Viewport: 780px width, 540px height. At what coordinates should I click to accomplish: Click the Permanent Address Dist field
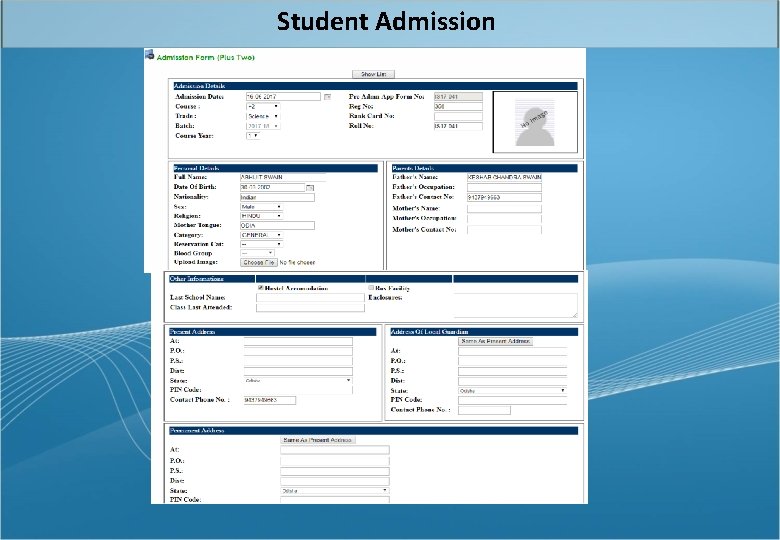click(335, 481)
